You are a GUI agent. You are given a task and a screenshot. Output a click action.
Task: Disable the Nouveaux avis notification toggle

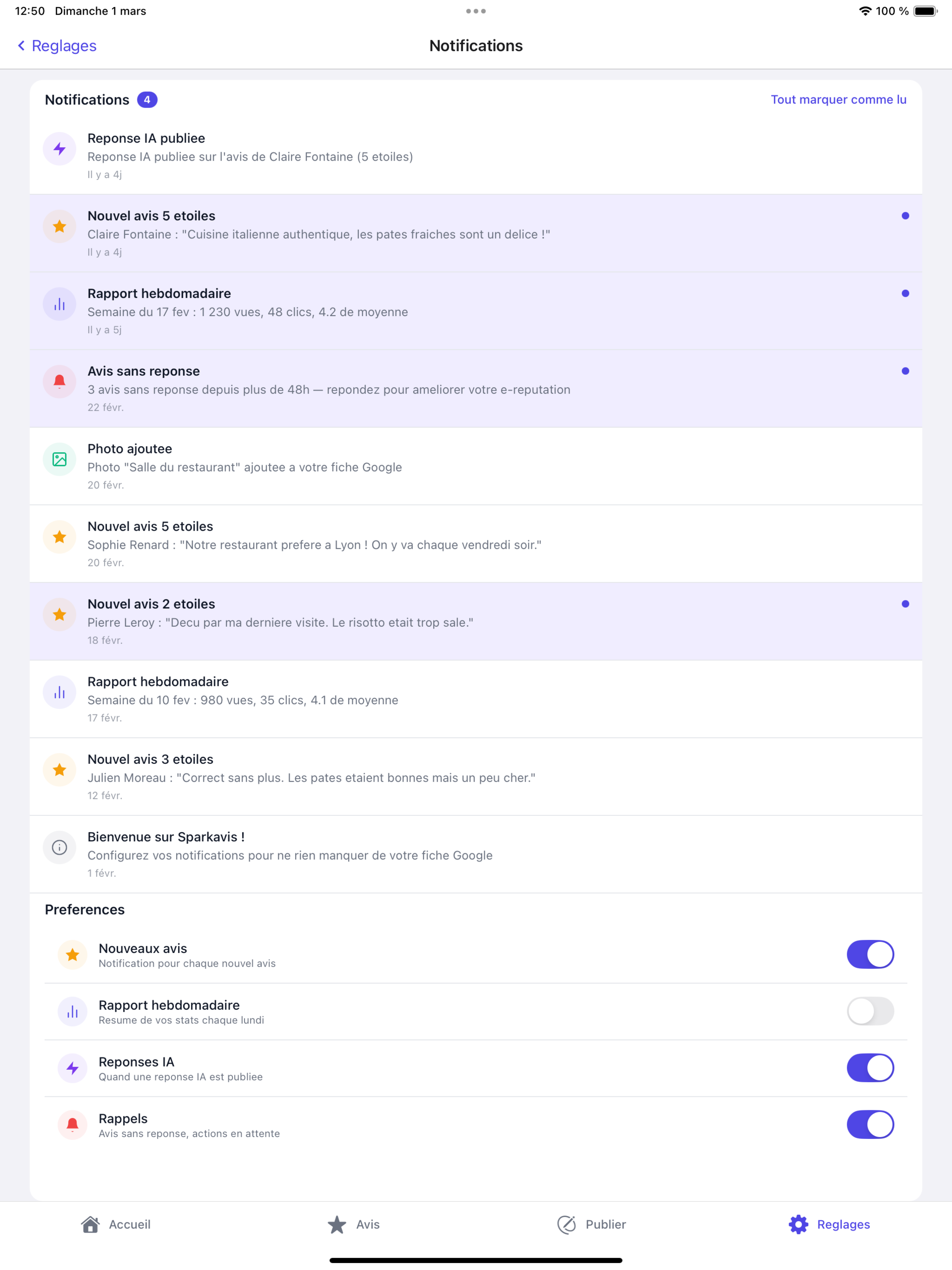coord(869,954)
